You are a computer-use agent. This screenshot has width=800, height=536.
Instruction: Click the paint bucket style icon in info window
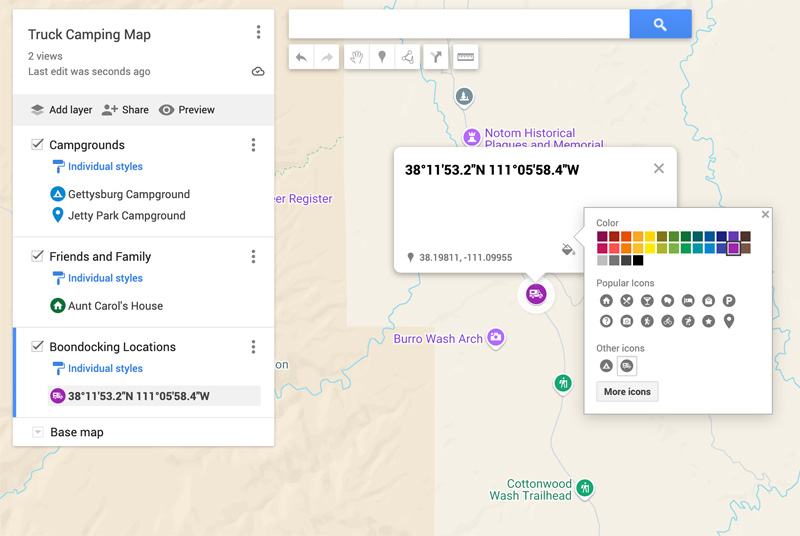pyautogui.click(x=568, y=249)
